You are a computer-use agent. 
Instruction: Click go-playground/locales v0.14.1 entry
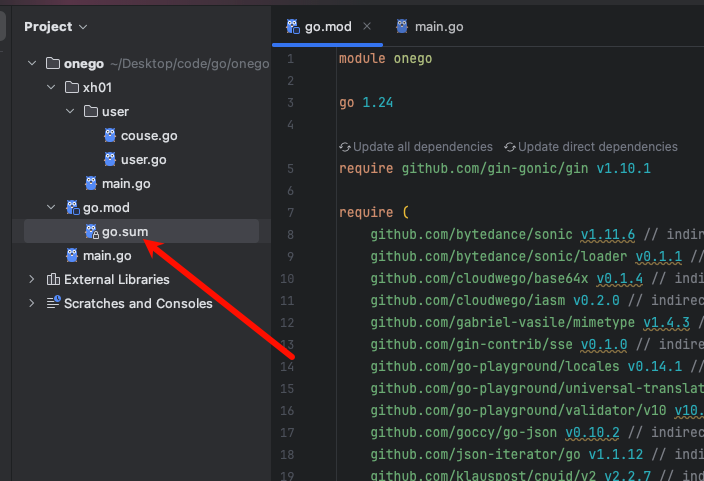[526, 366]
